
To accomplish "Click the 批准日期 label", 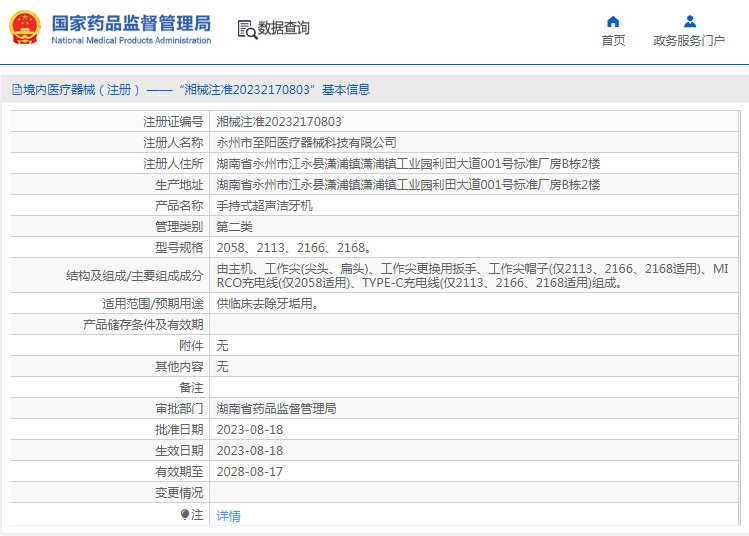I will click(x=179, y=430).
